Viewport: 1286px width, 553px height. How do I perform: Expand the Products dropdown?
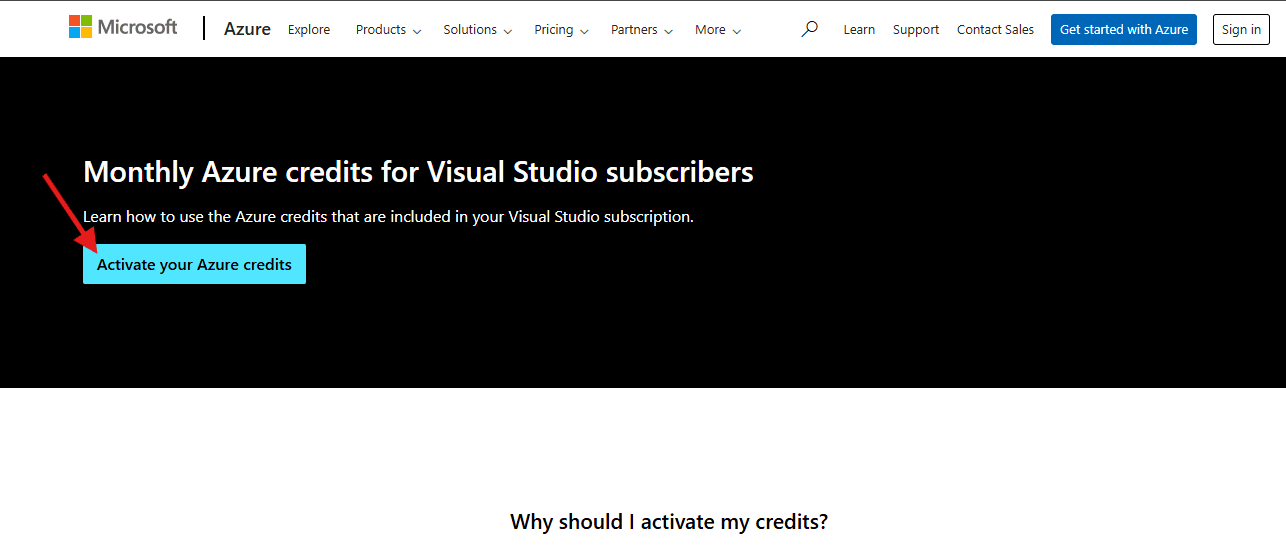point(388,30)
